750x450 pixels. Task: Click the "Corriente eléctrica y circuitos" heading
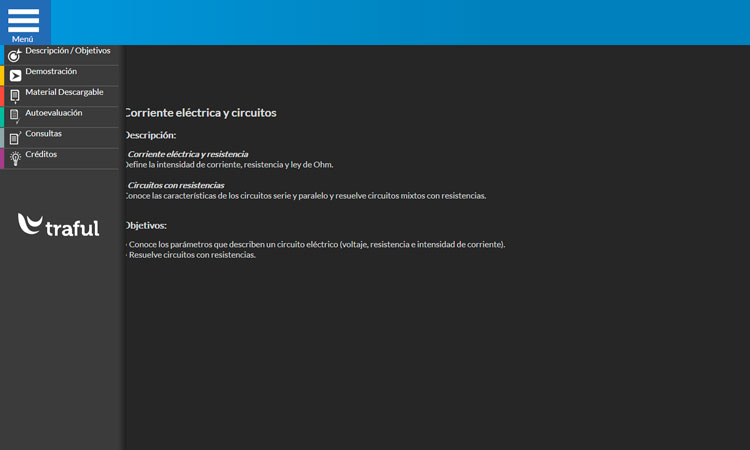tap(200, 113)
